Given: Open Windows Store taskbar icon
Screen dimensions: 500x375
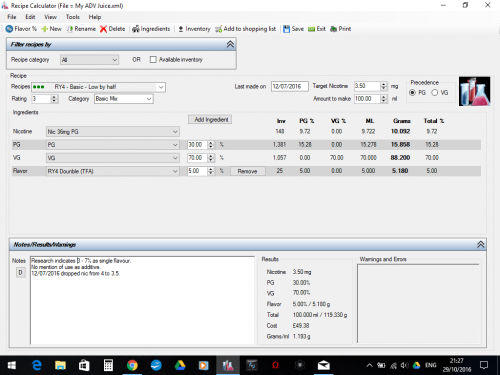Looking at the screenshot, I should point(84,365).
